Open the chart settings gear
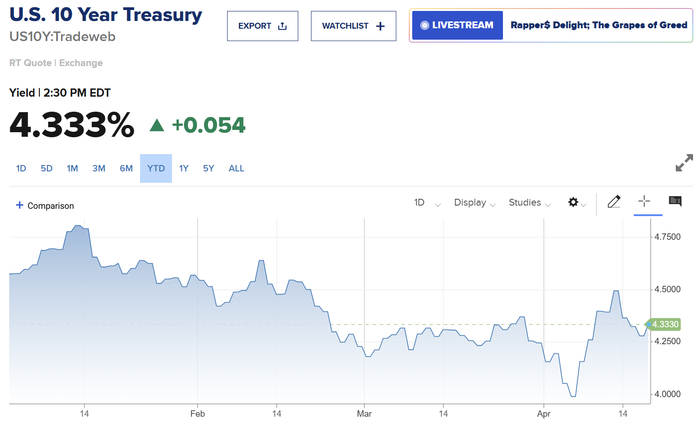The width and height of the screenshot is (700, 429). 573,202
